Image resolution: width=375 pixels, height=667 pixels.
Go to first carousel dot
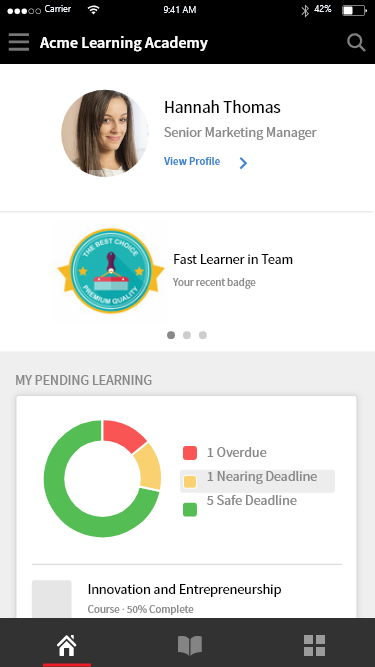(171, 335)
